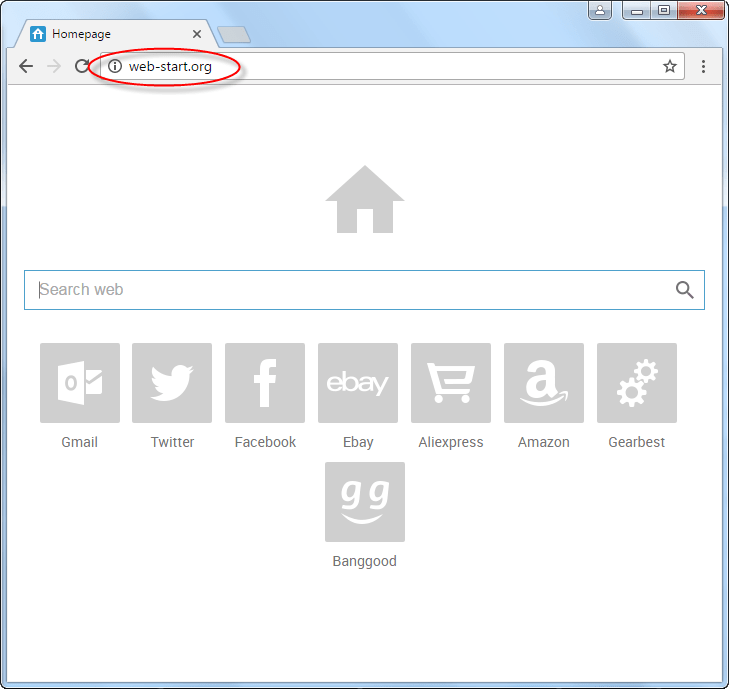This screenshot has height=689, width=729.
Task: Open the Facebook shortcut tile
Action: [x=265, y=383]
